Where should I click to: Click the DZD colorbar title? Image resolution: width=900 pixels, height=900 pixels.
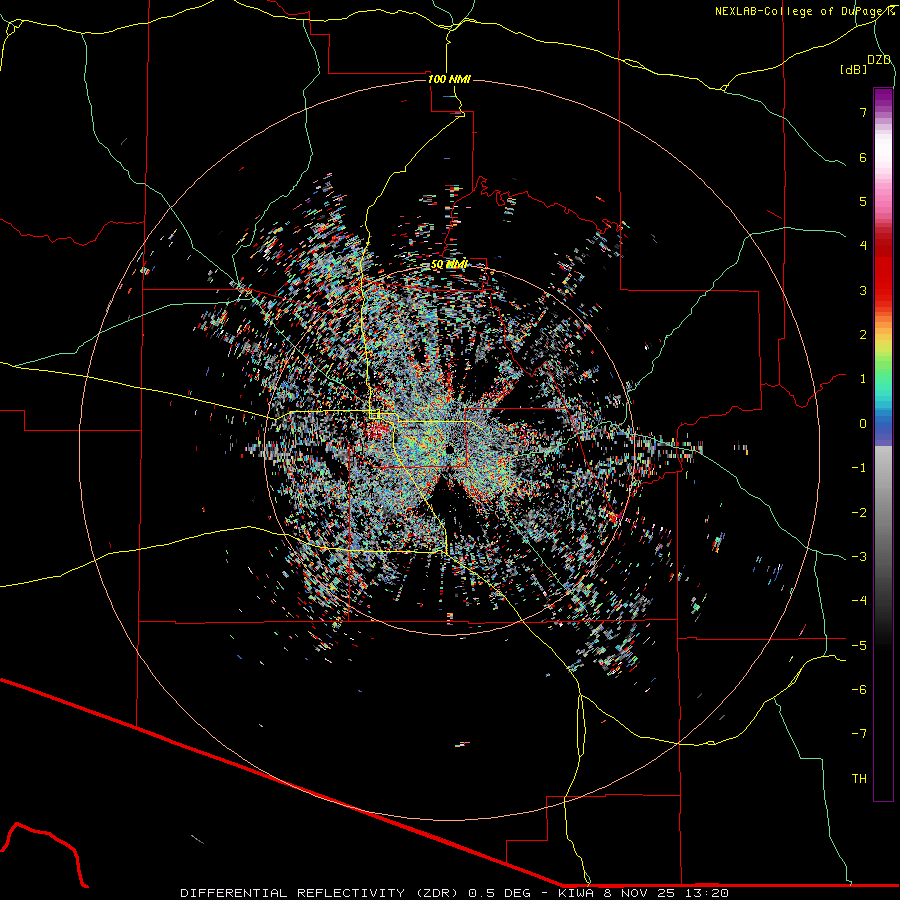(879, 60)
